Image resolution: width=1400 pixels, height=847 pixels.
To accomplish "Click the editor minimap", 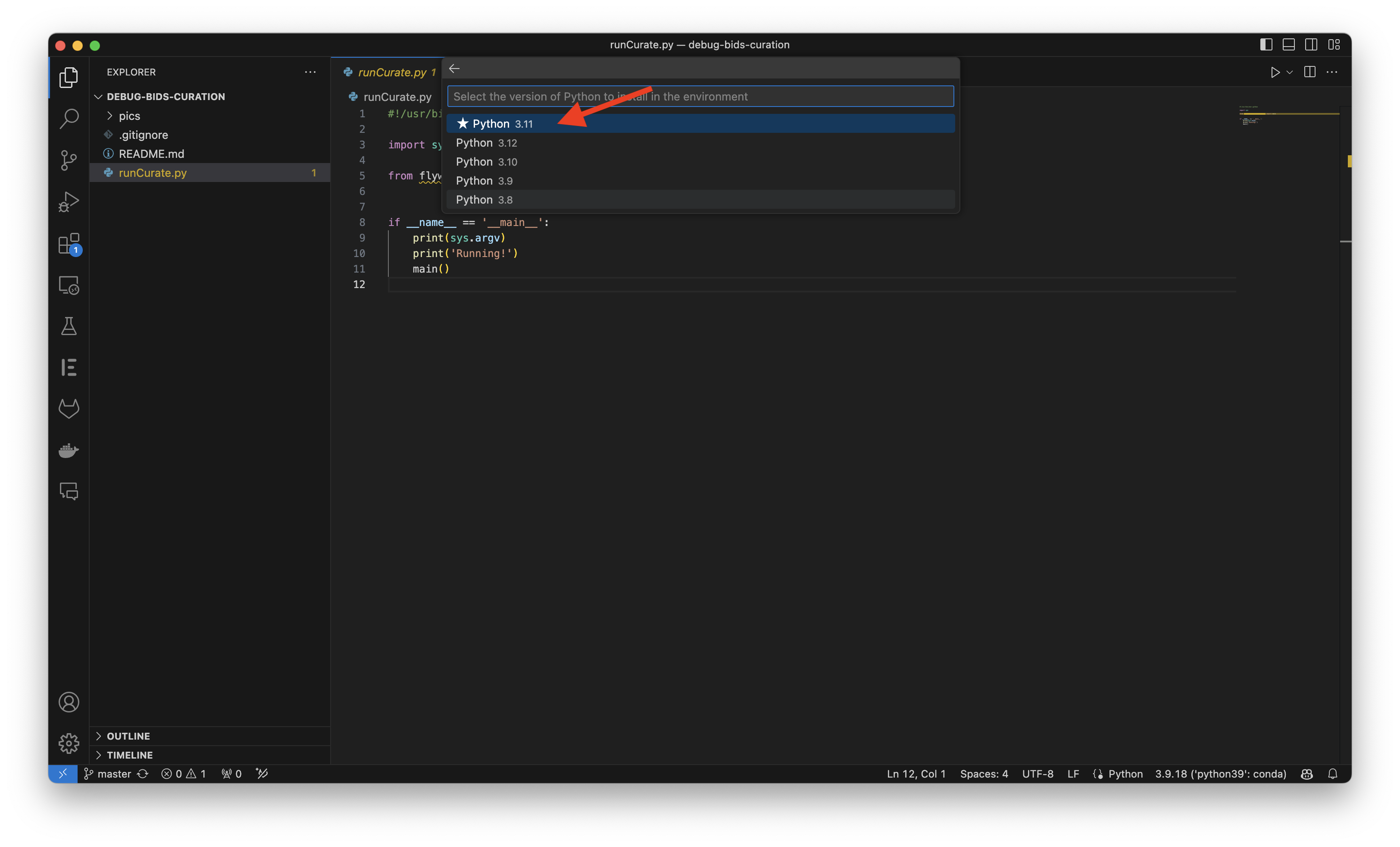I will (x=1289, y=115).
